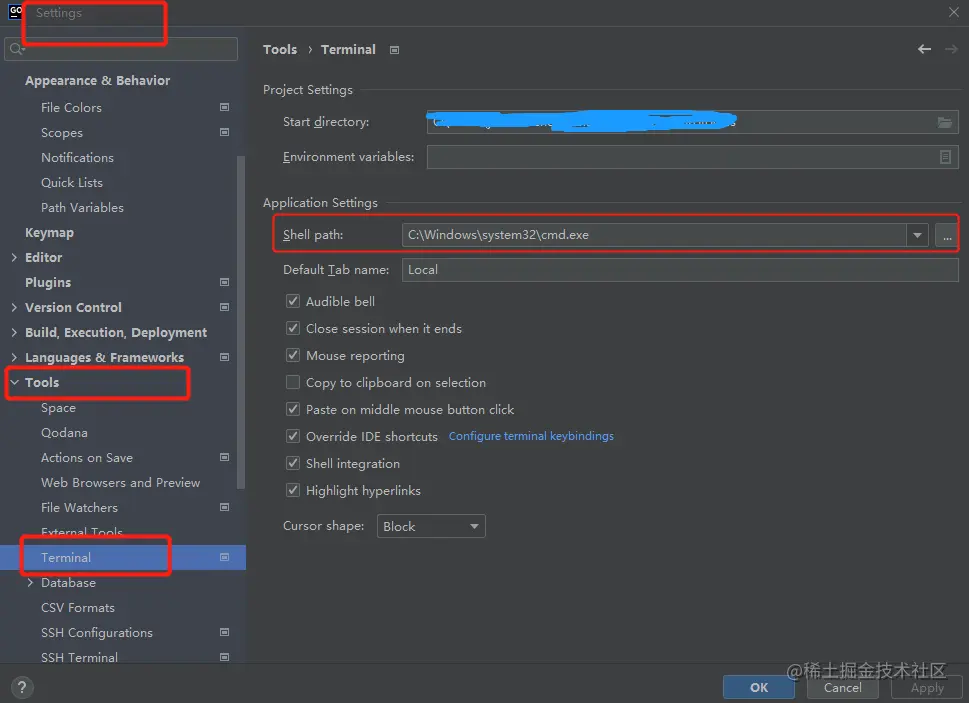The width and height of the screenshot is (969, 703).
Task: Open File Colors settings page
Action: pos(71,107)
